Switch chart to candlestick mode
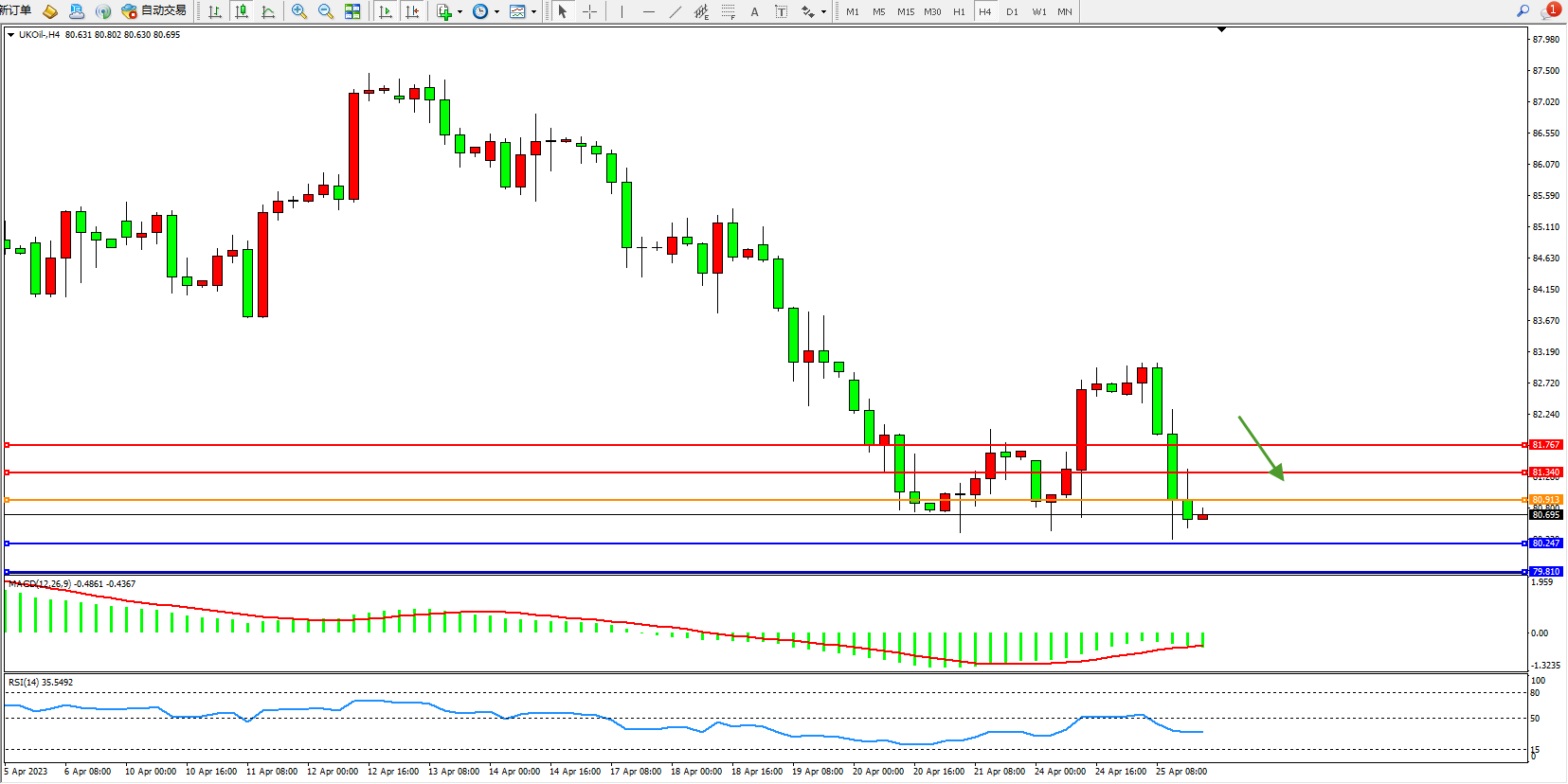 click(242, 11)
